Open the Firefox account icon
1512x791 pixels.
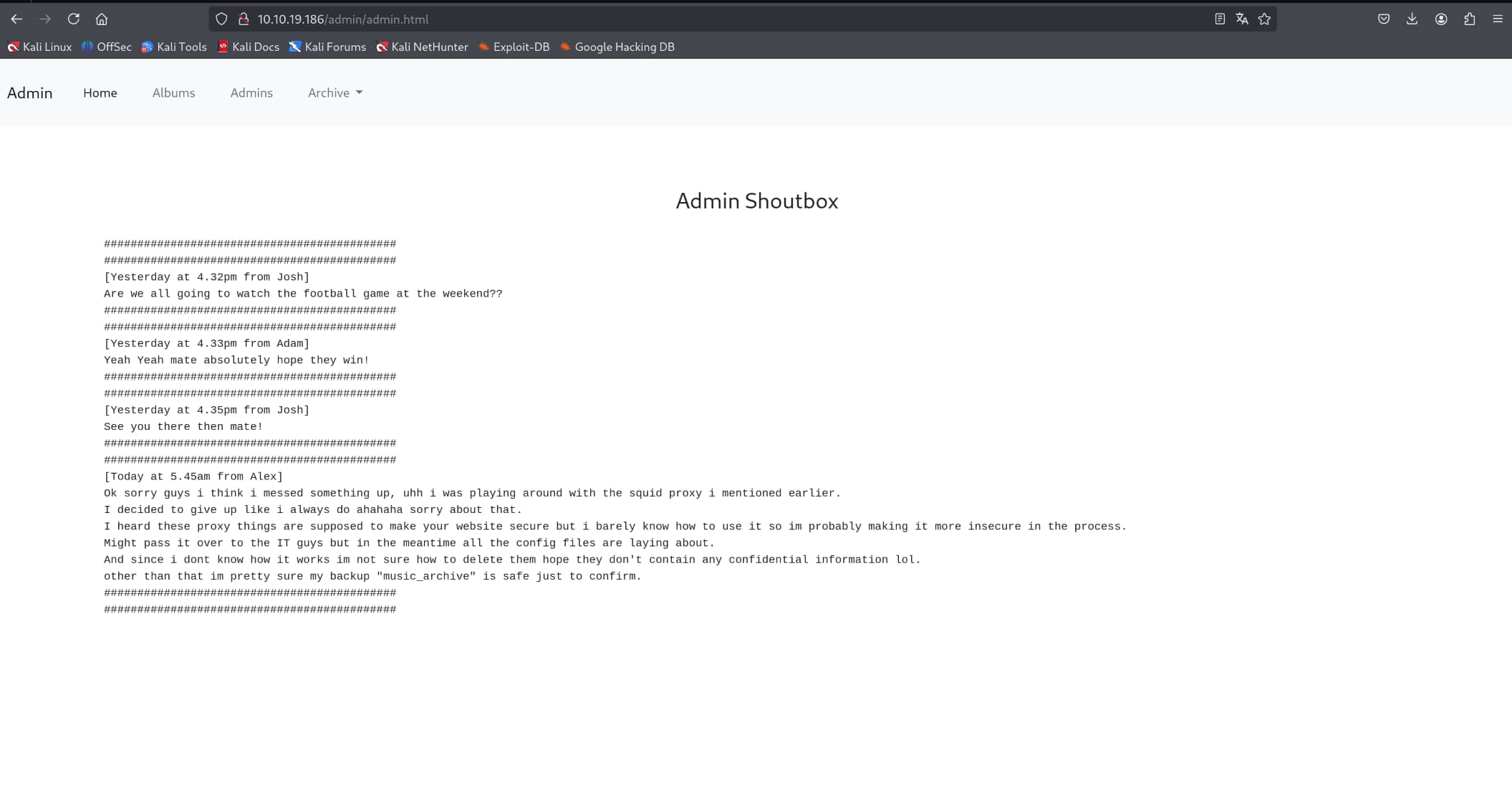tap(1441, 19)
